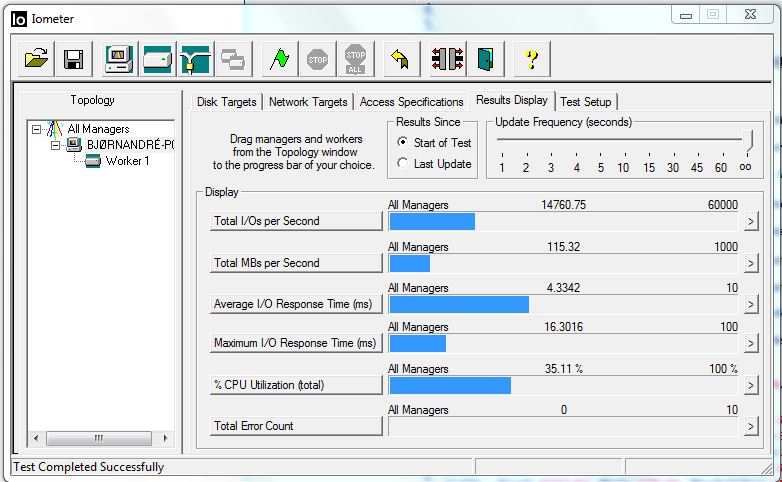Screen dimensions: 782x482
Task: Open About help question mark icon
Action: 532,59
